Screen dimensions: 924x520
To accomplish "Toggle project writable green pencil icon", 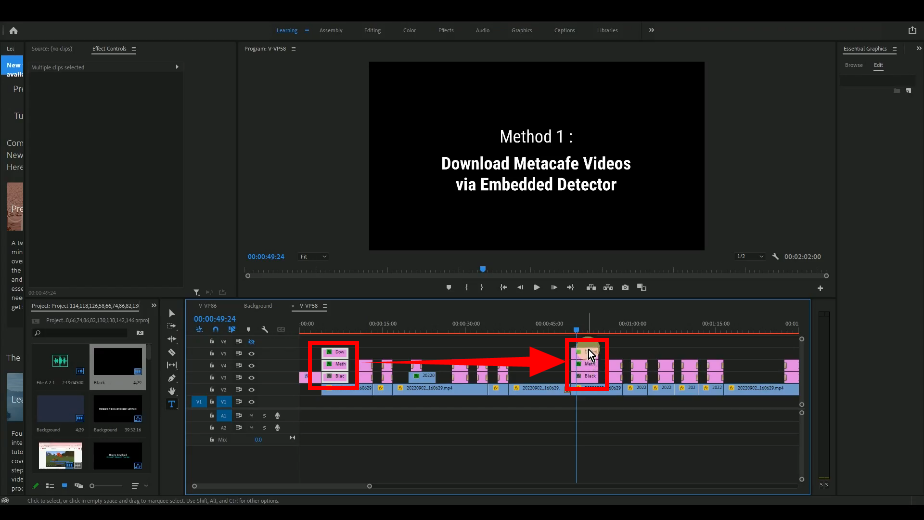I will 35,486.
